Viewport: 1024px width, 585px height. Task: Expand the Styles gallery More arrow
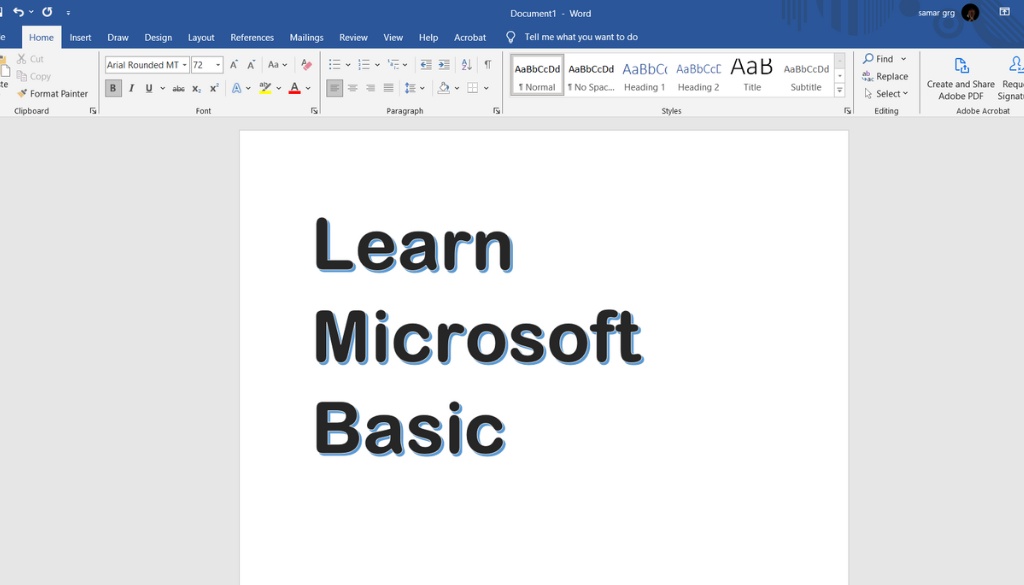point(840,91)
